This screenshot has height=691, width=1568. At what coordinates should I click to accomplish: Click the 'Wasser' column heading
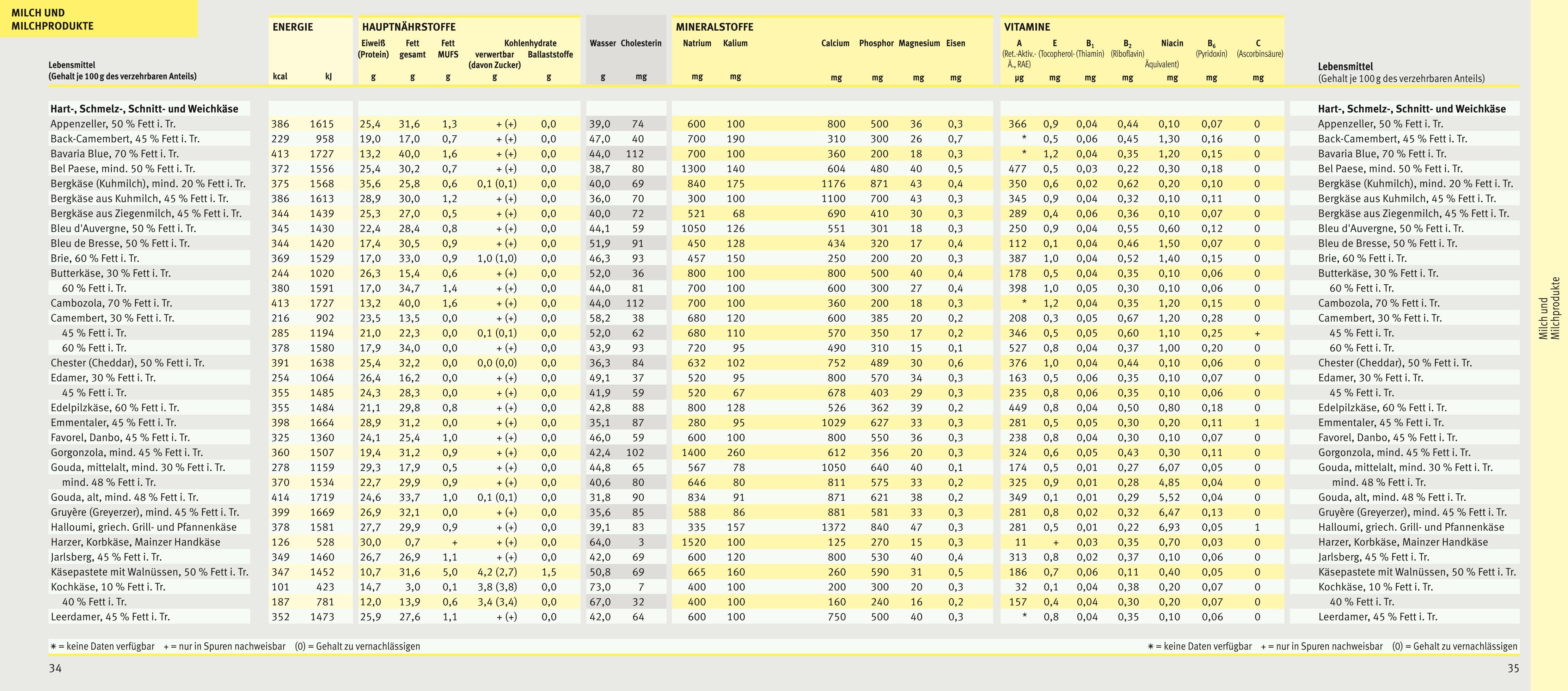point(603,43)
